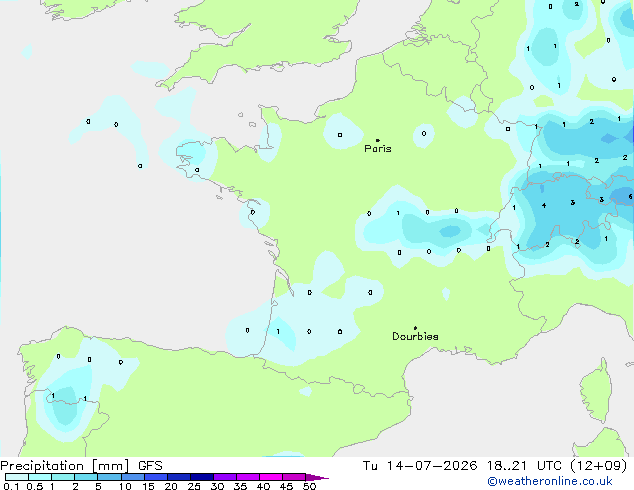
Task: Click the (12+09) forecast run label
Action: click(x=598, y=466)
